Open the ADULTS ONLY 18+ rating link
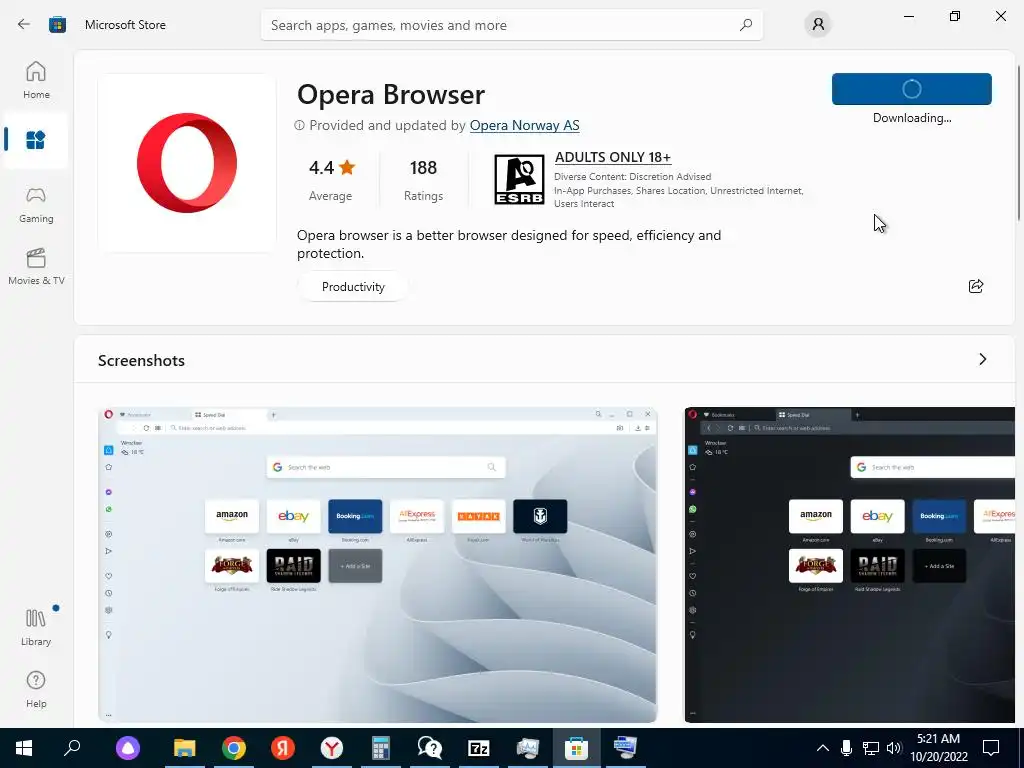The width and height of the screenshot is (1024, 768). [x=613, y=157]
